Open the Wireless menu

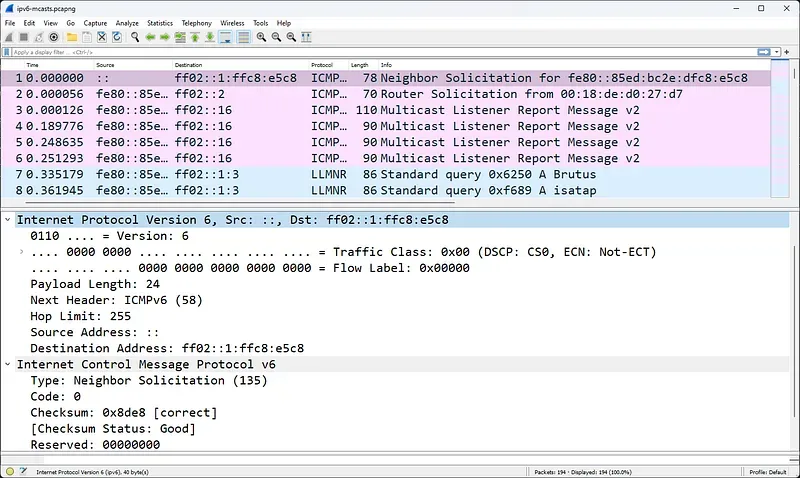(232, 23)
